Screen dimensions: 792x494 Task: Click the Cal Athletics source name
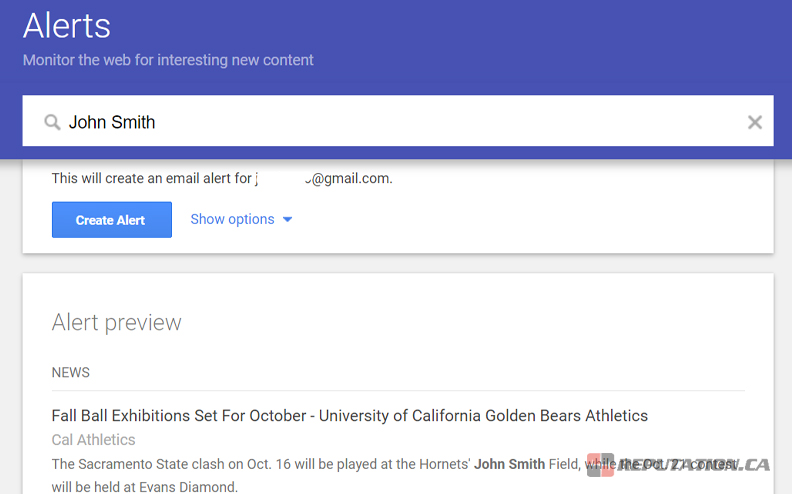pyautogui.click(x=93, y=440)
